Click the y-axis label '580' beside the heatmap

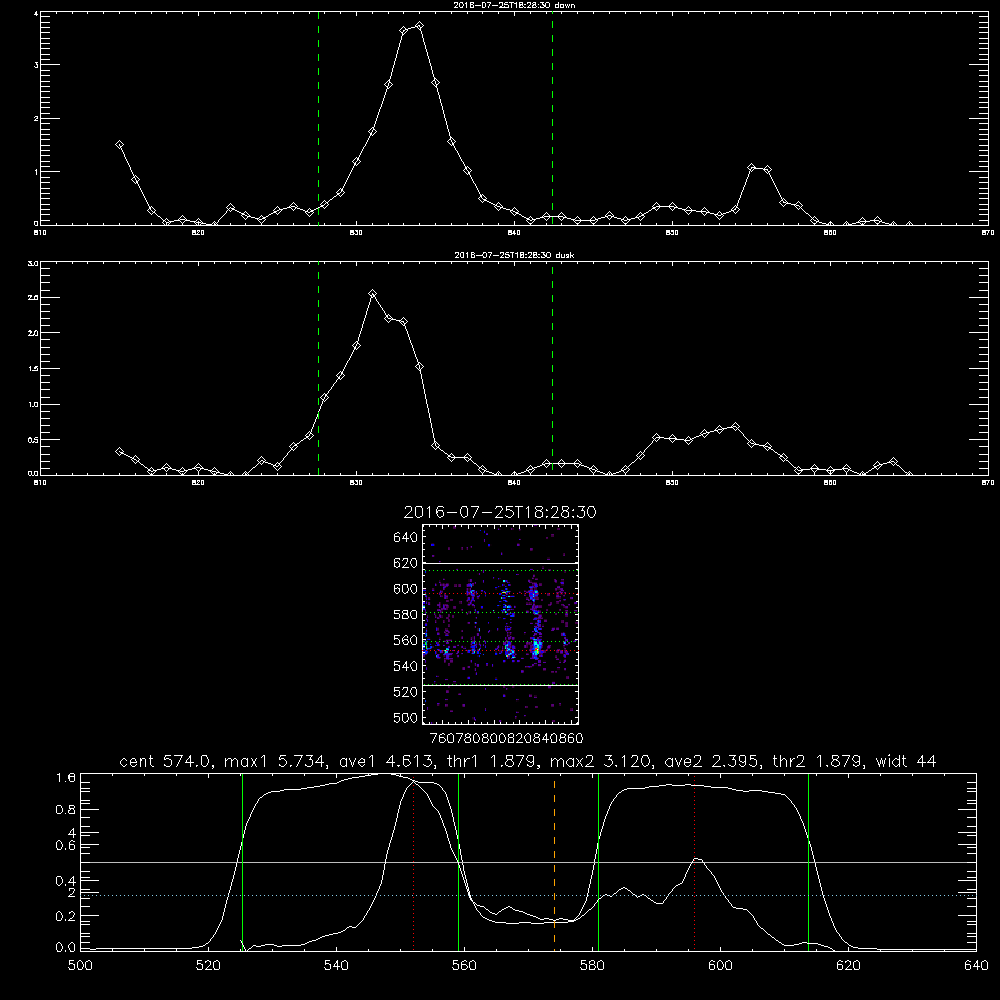pos(406,615)
